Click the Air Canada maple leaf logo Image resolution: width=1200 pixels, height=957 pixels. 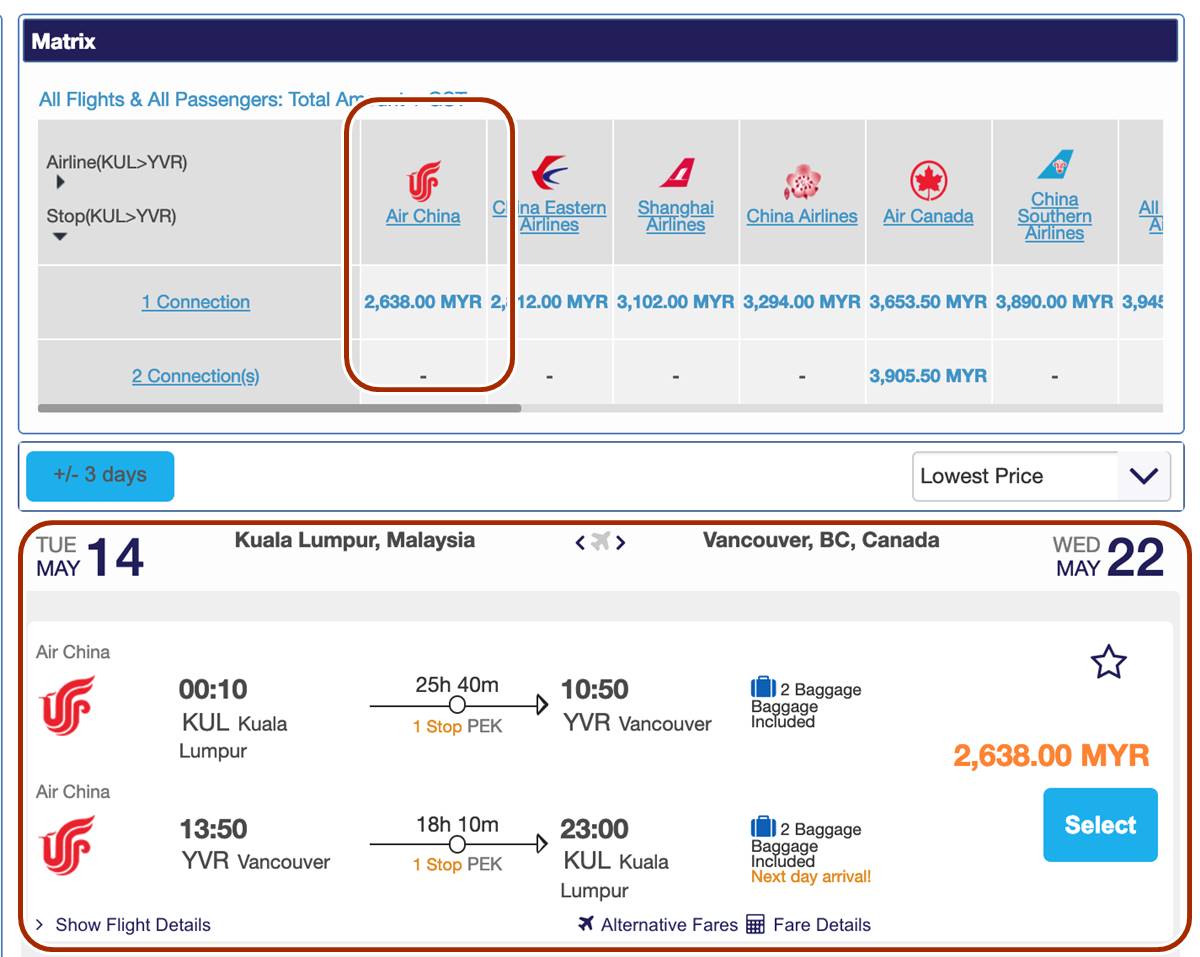coord(928,181)
